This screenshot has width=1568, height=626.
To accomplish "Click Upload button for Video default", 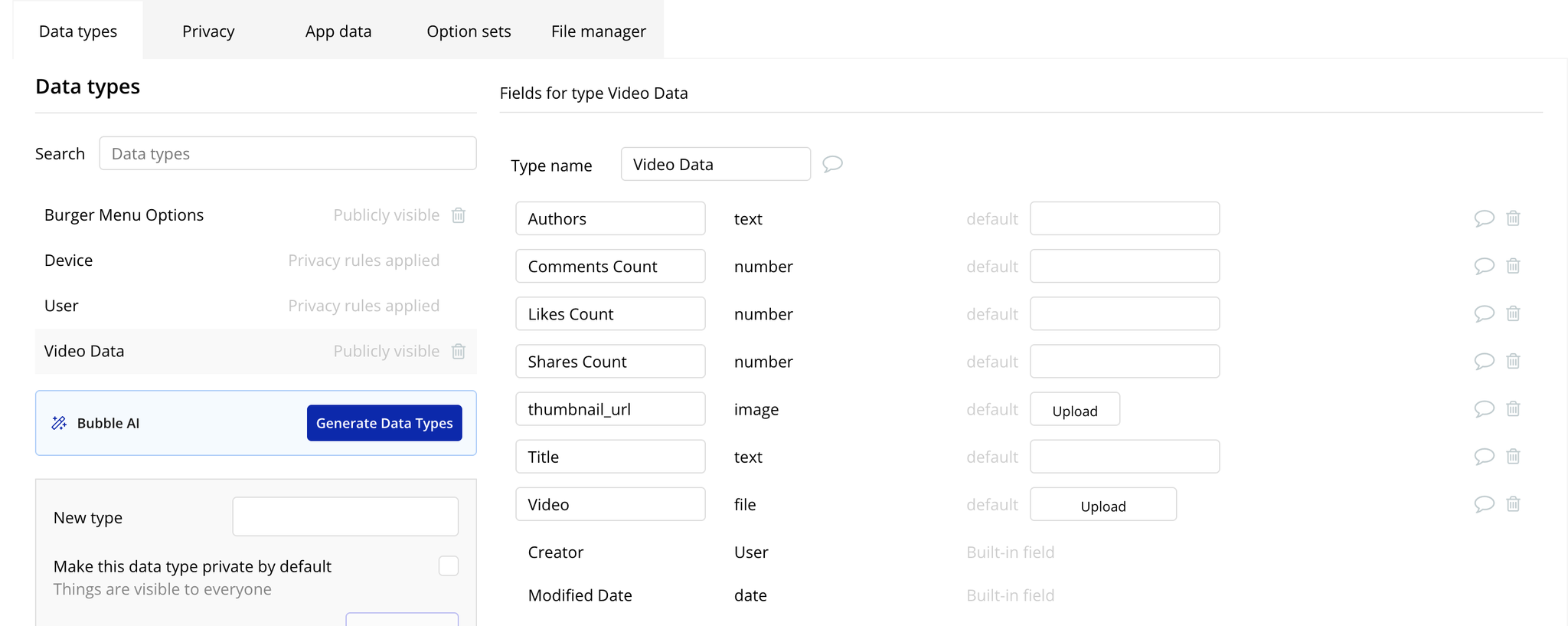I will click(1102, 505).
